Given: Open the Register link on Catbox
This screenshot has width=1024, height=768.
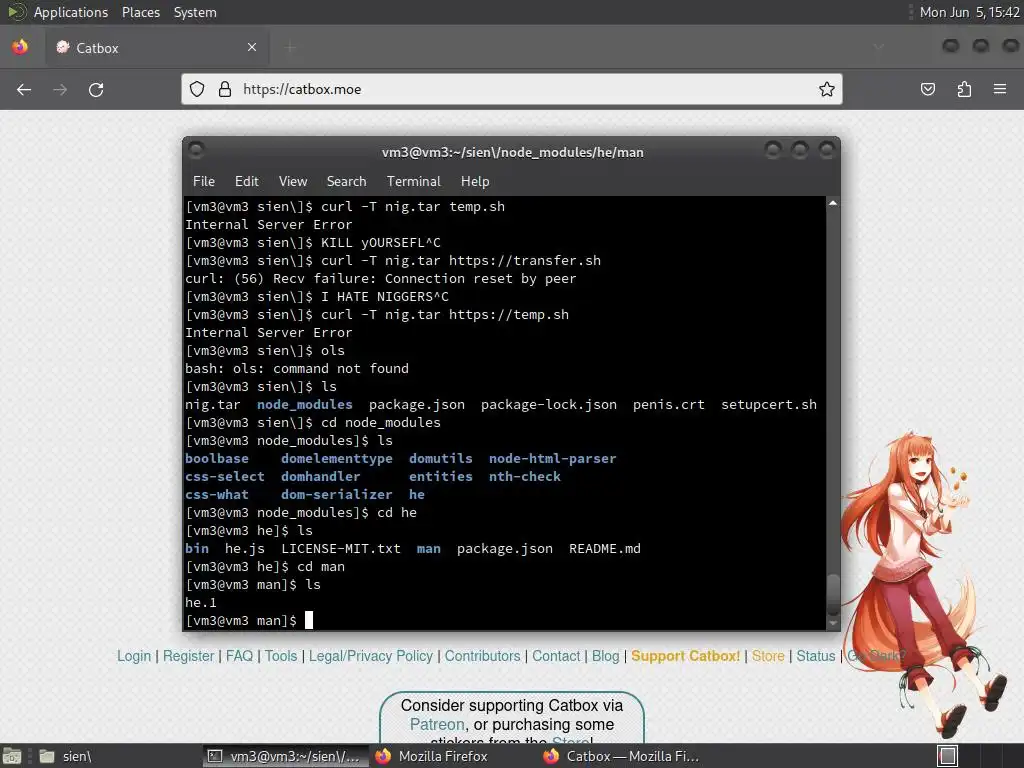Looking at the screenshot, I should (188, 656).
